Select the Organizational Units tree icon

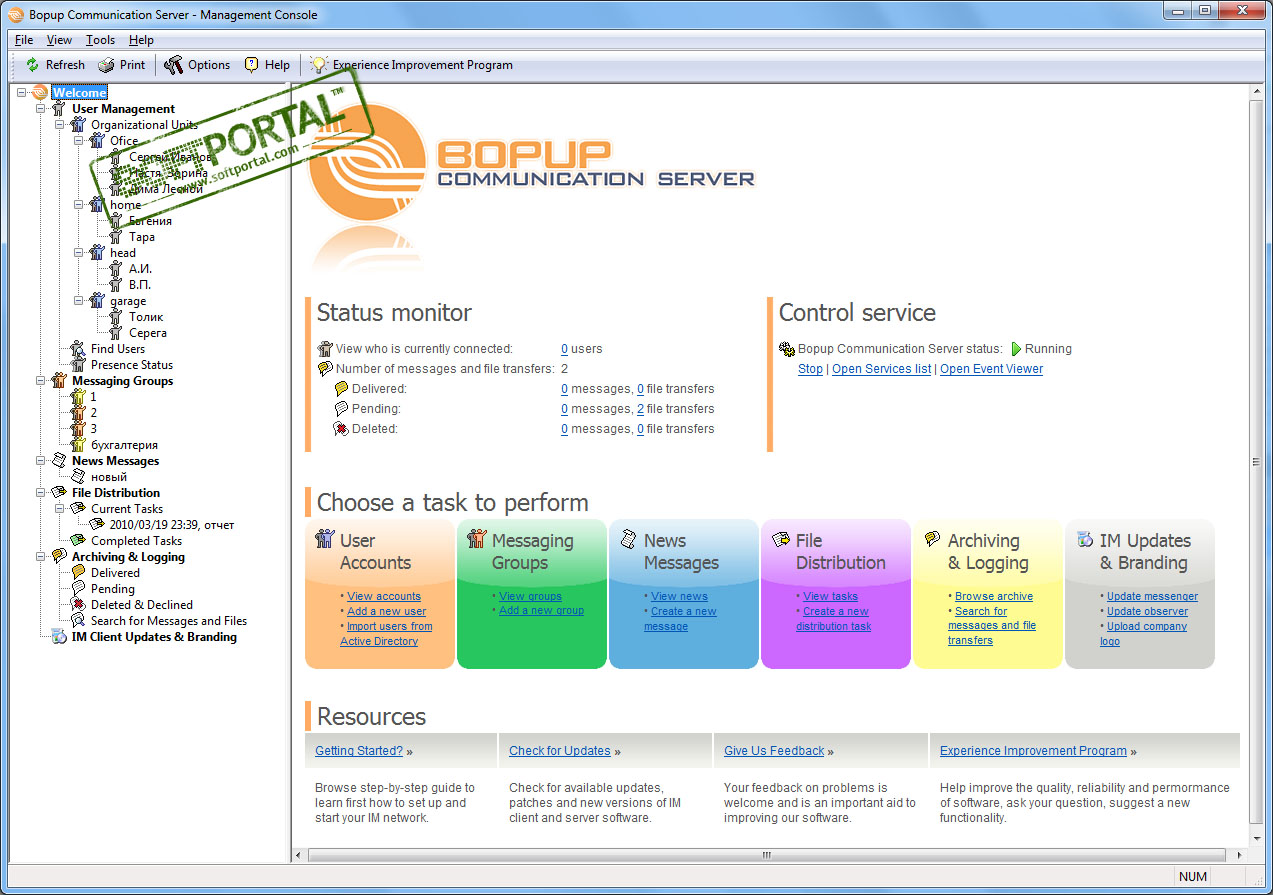pyautogui.click(x=78, y=125)
